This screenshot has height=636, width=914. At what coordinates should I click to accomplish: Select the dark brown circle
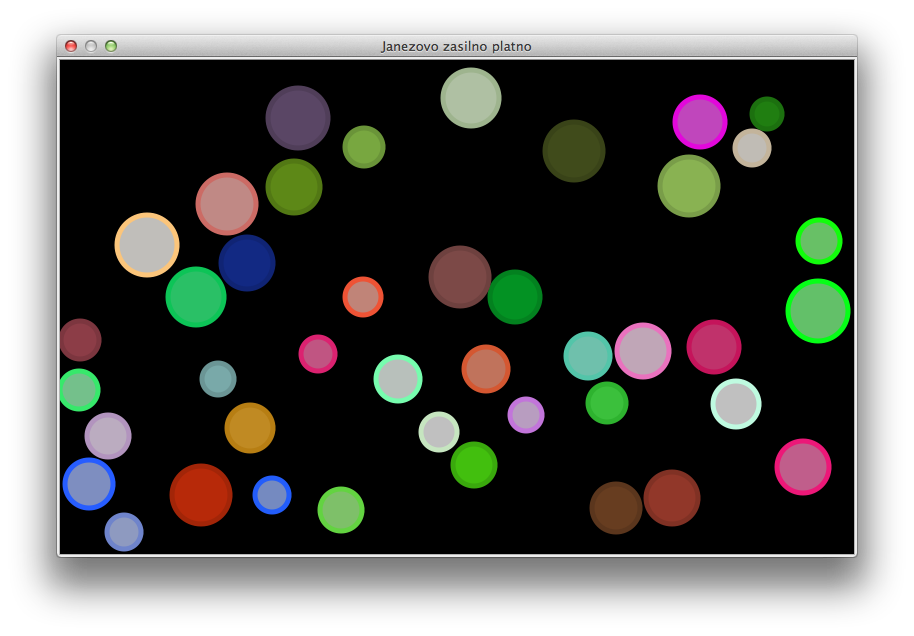[x=616, y=508]
